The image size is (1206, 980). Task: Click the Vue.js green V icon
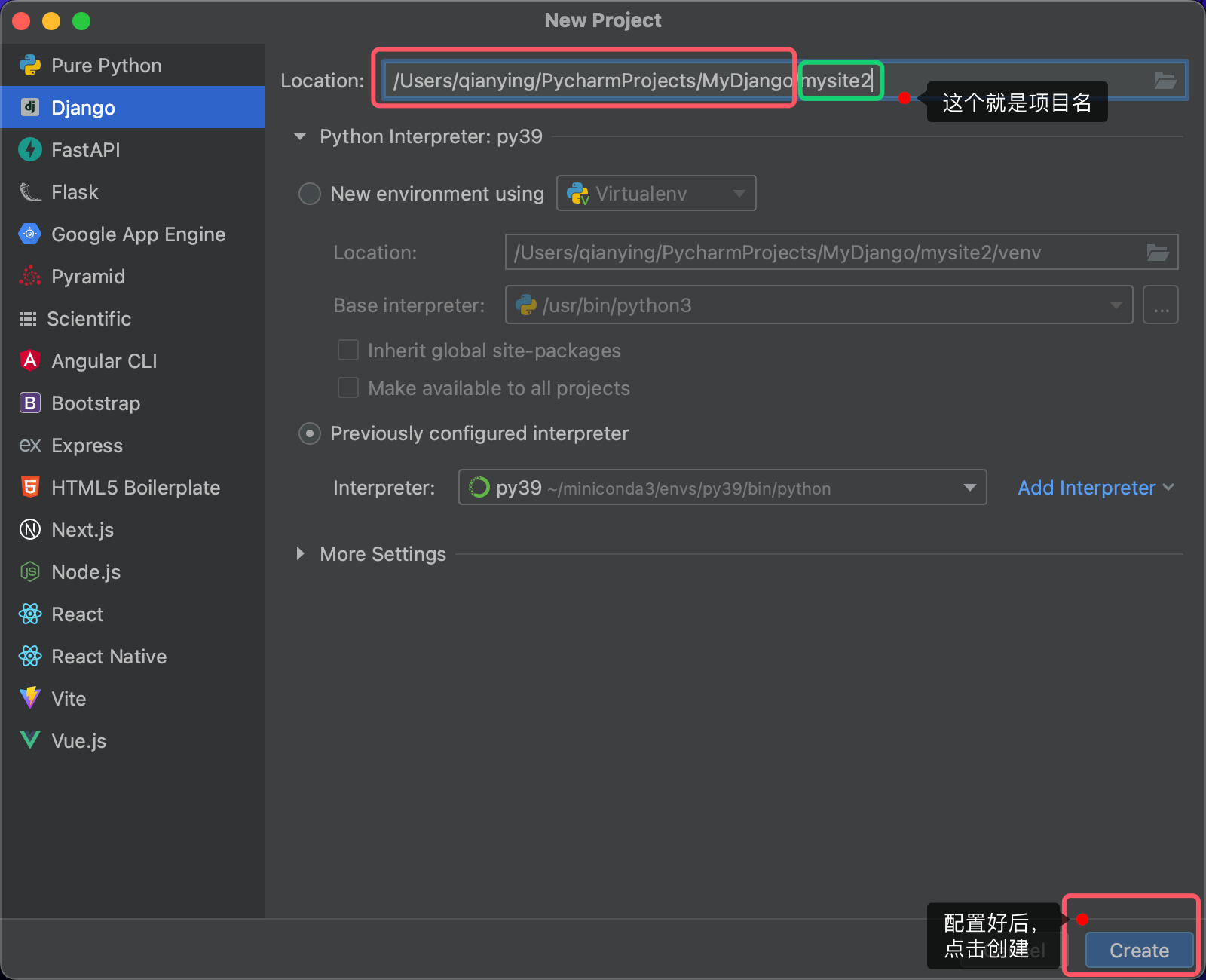[30, 740]
